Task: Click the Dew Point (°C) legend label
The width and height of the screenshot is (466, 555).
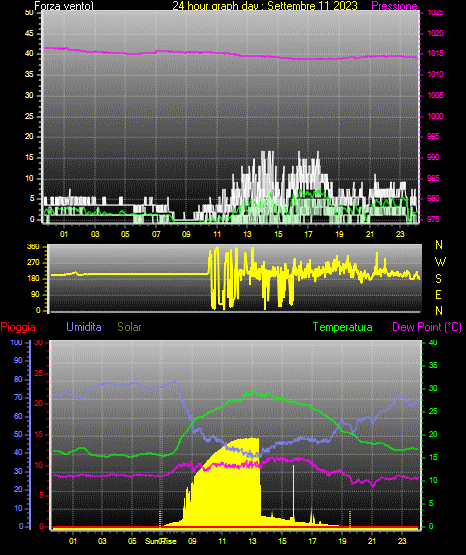Action: coord(427,327)
